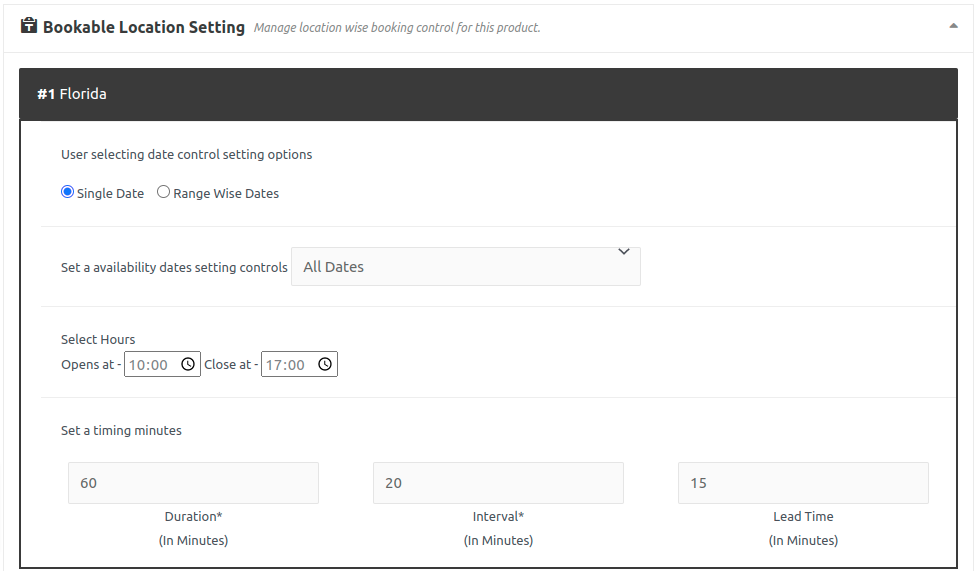The image size is (978, 571).
Task: Click the Single Date label text
Action: [110, 193]
